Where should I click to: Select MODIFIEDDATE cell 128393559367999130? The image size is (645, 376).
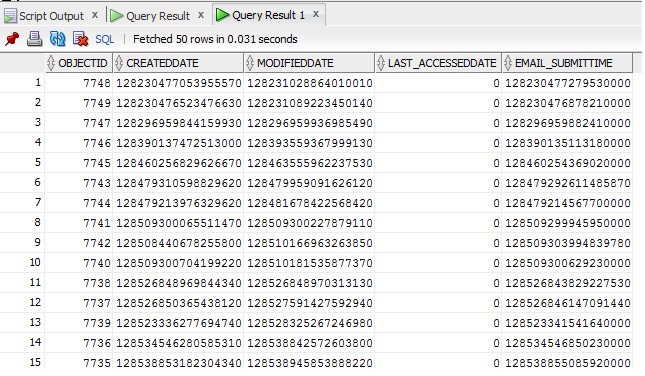tap(309, 143)
